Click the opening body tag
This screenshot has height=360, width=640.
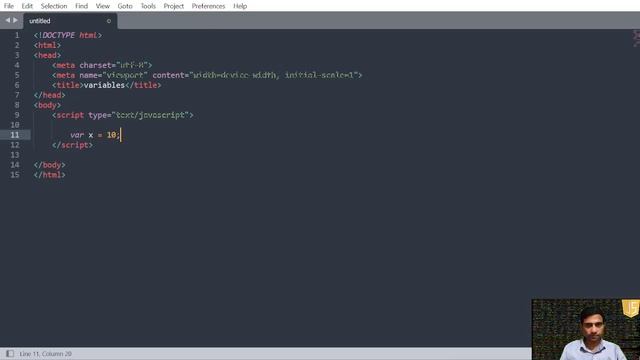(x=47, y=105)
